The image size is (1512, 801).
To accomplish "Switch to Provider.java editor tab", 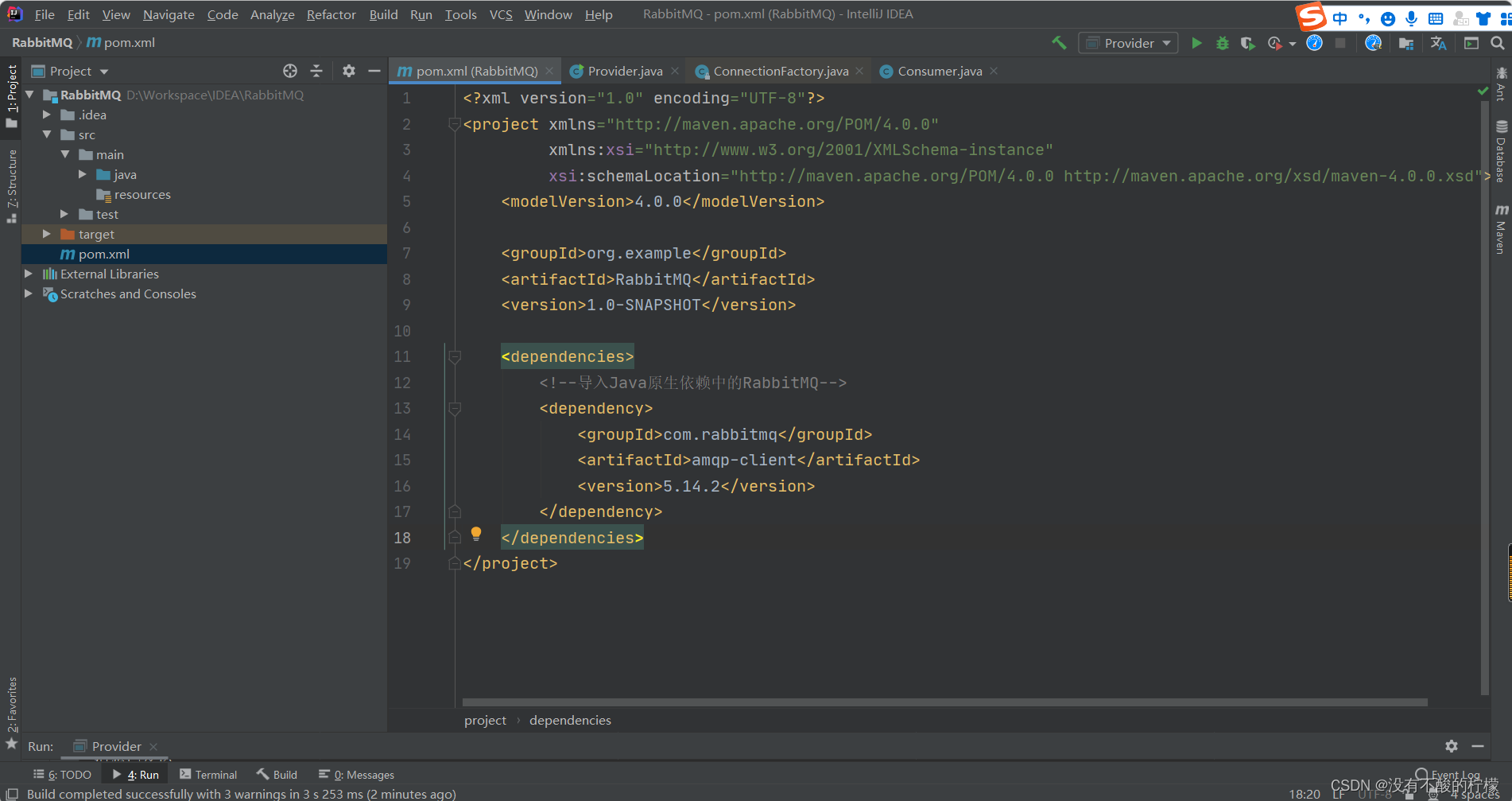I will point(625,71).
